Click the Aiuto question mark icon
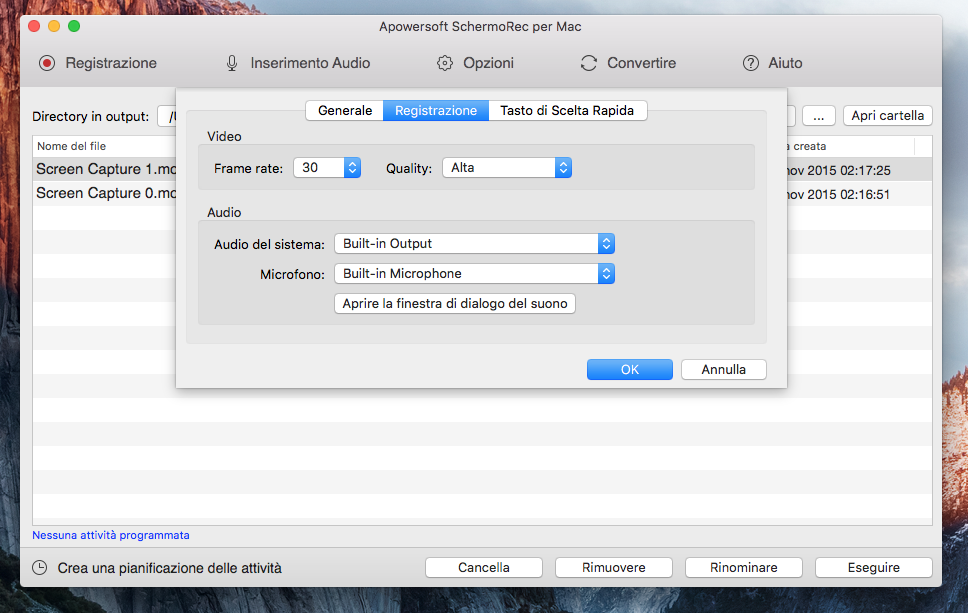Screen dimensions: 968x613 coord(750,63)
